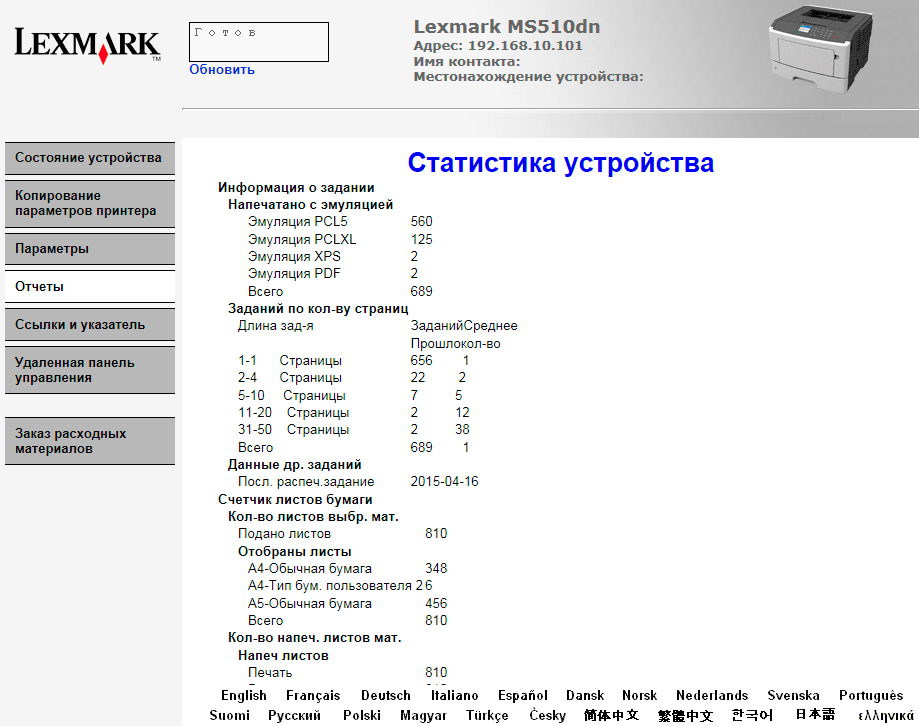Click the Lexmark MS510dn model title
Viewport: 919px width, 726px height.
[507, 26]
